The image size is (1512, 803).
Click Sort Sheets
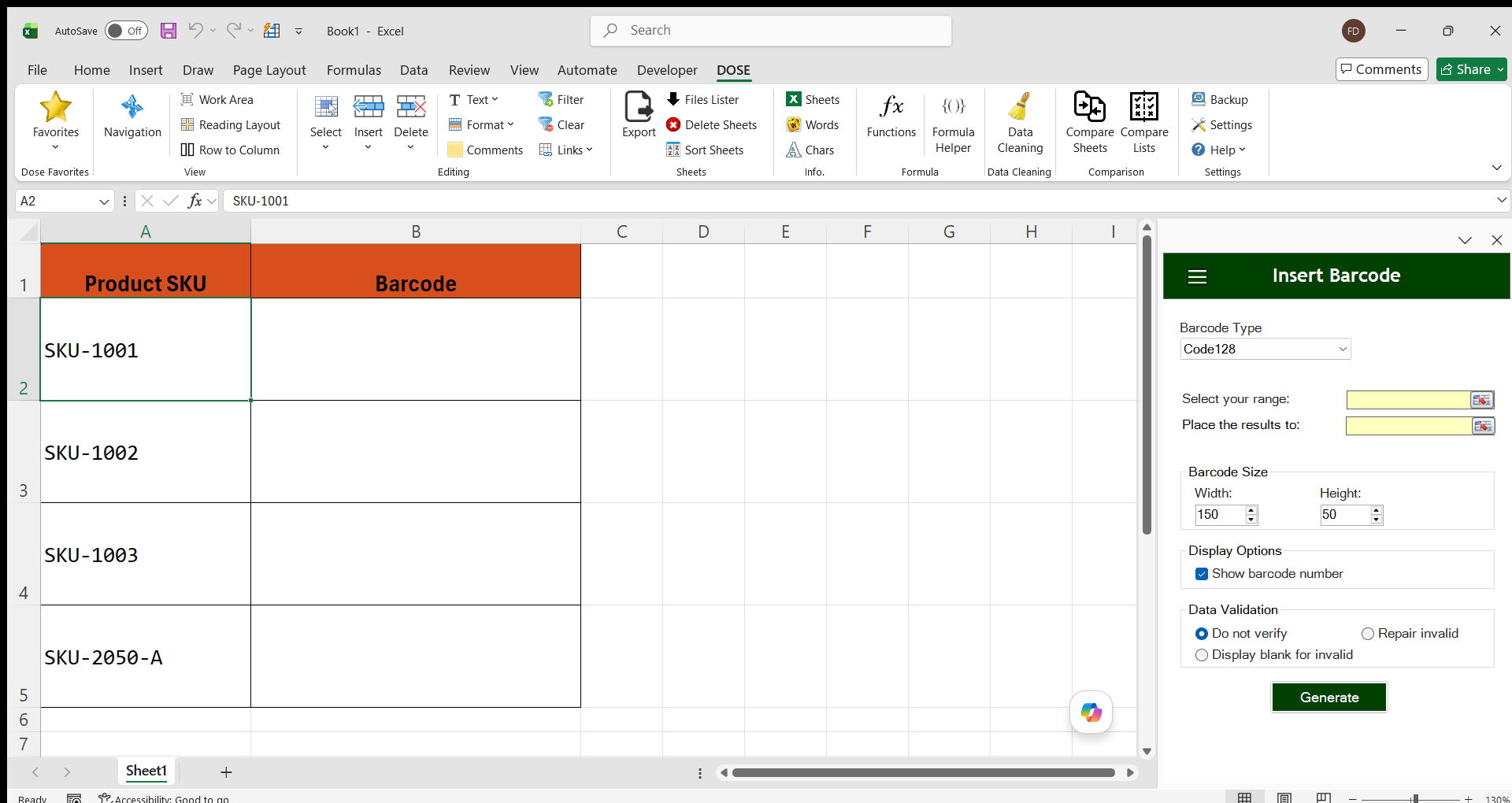(x=705, y=150)
